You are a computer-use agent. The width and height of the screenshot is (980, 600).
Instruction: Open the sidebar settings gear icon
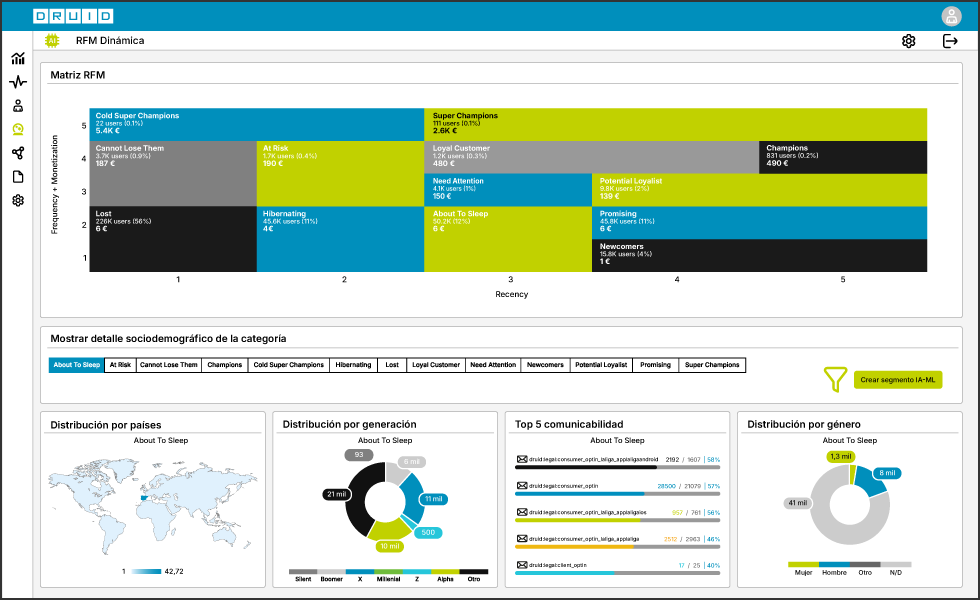pyautogui.click(x=18, y=201)
